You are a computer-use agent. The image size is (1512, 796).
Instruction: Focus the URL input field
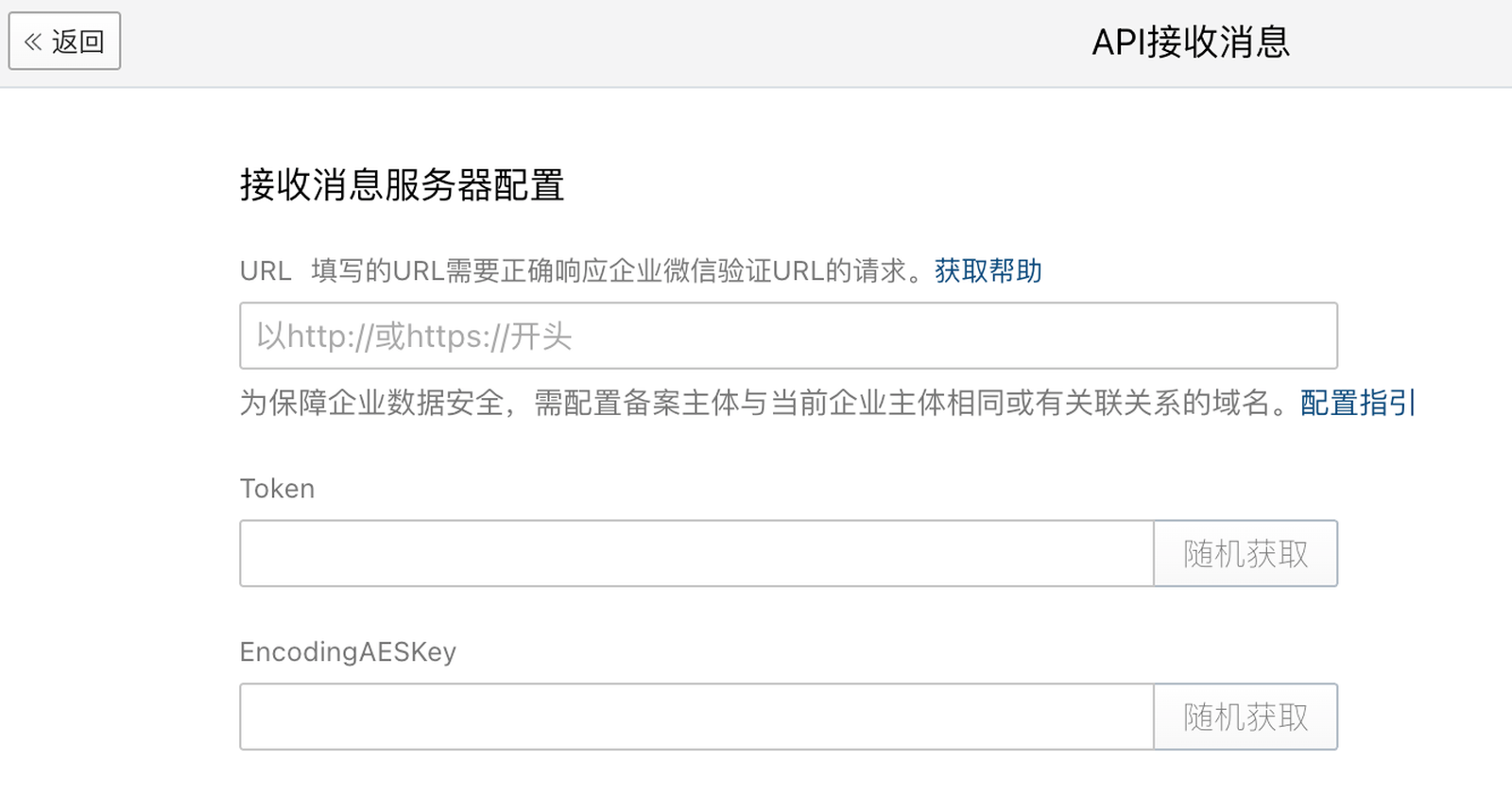pyautogui.click(x=788, y=336)
